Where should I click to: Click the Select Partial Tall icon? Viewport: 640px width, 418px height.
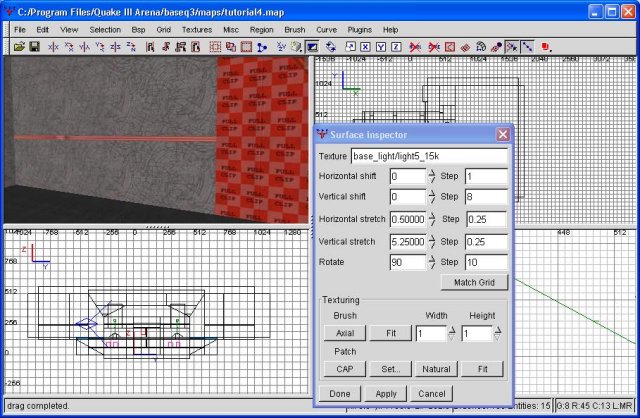[x=181, y=47]
